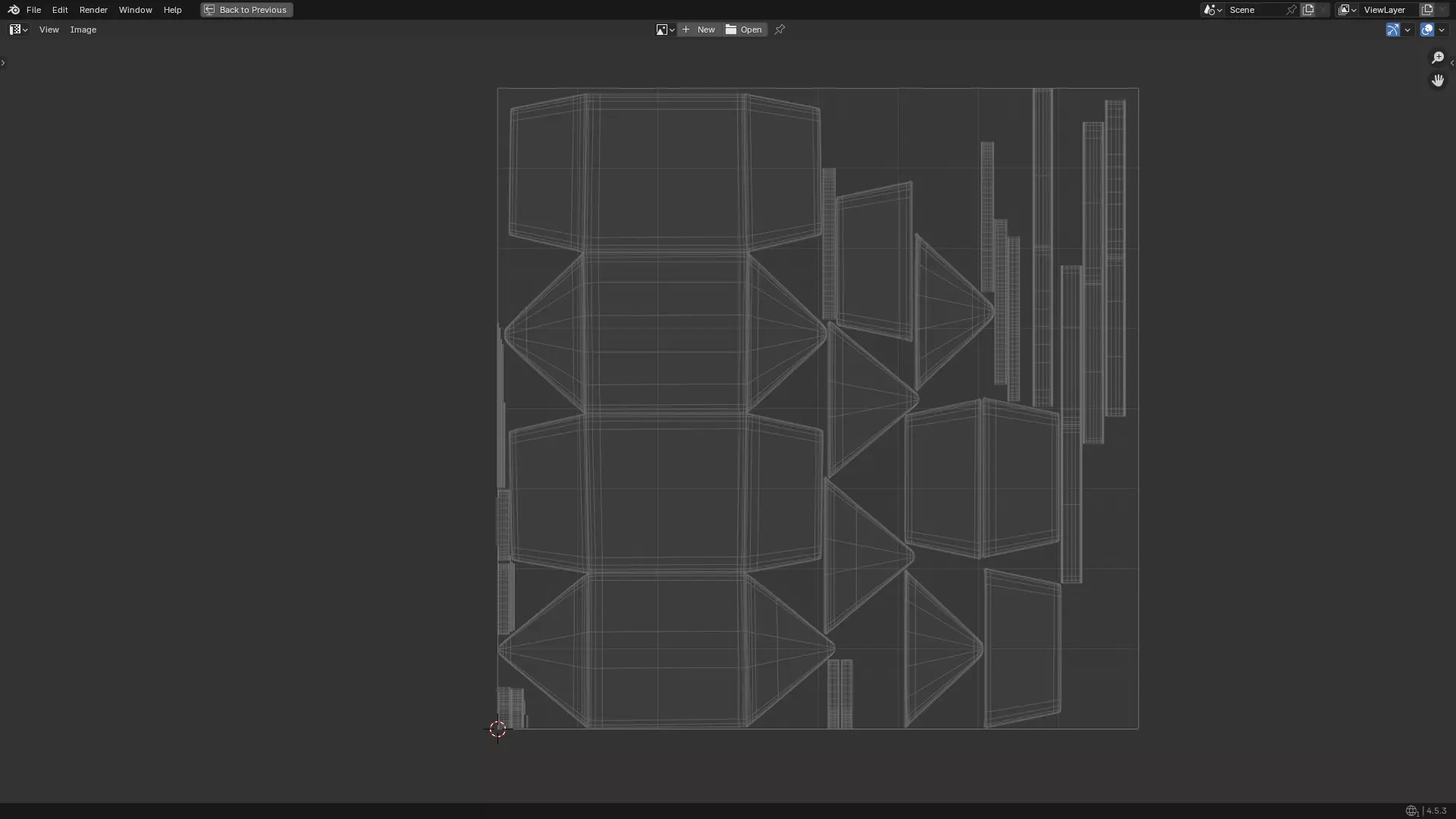Toggle the show overlays button
1456x819 pixels.
1427,30
